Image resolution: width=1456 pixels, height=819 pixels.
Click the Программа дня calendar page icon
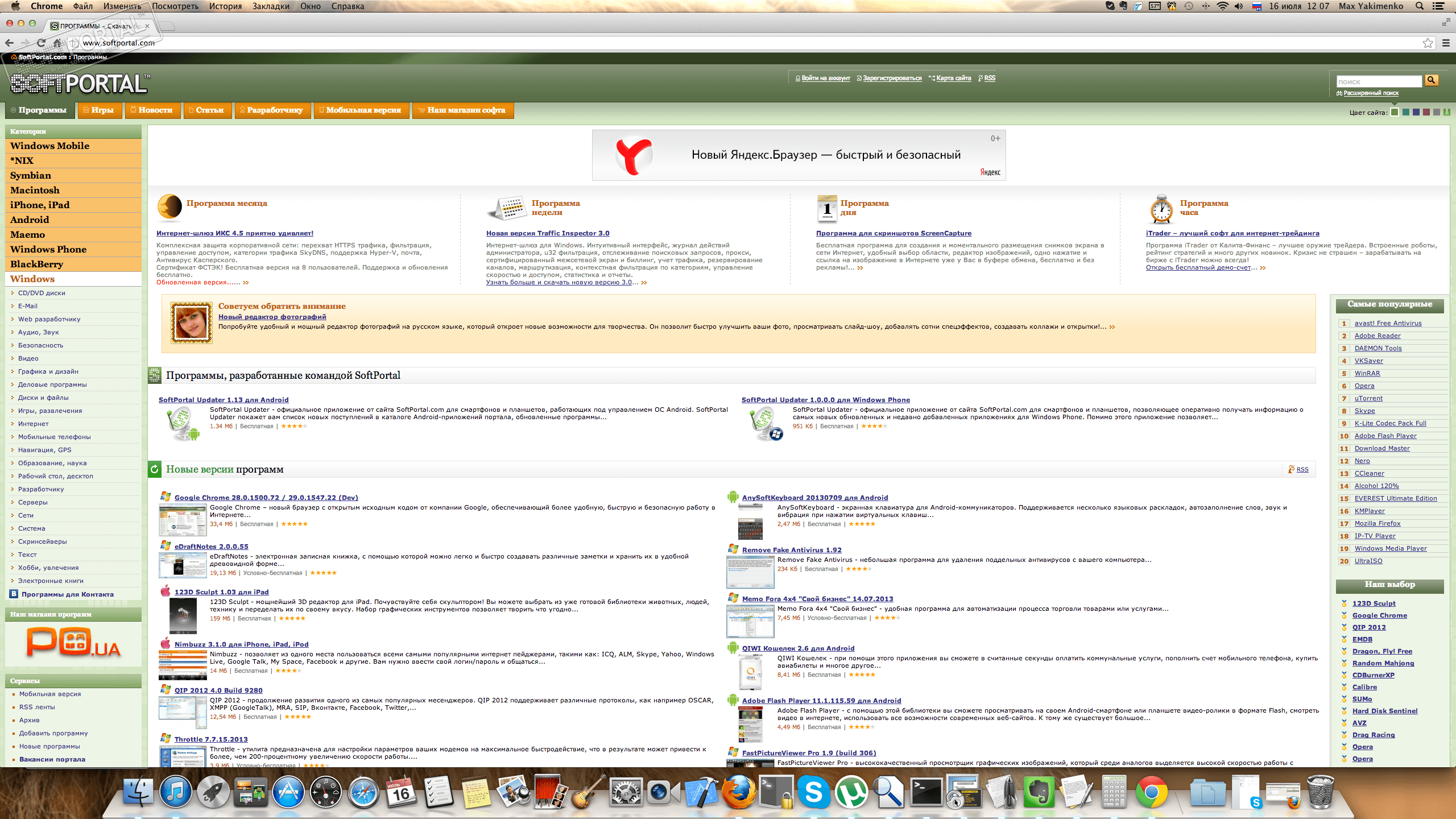tap(827, 209)
